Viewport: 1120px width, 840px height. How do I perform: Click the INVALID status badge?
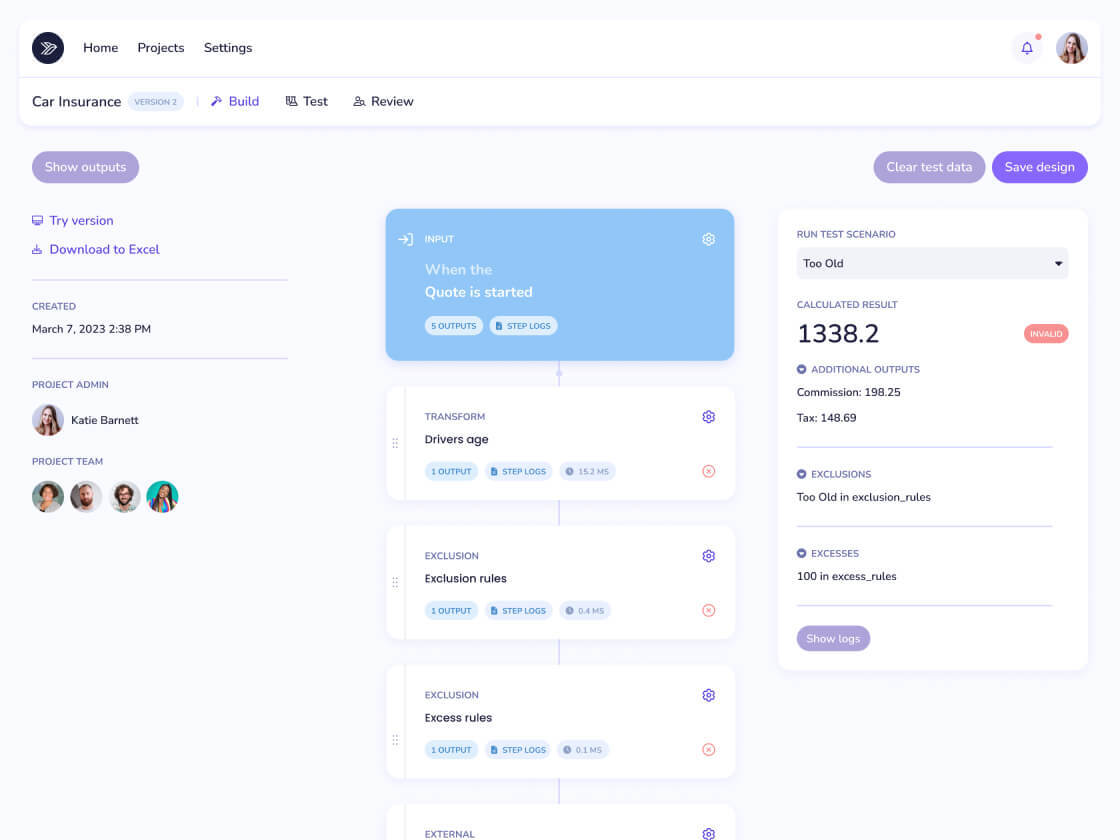tap(1046, 333)
